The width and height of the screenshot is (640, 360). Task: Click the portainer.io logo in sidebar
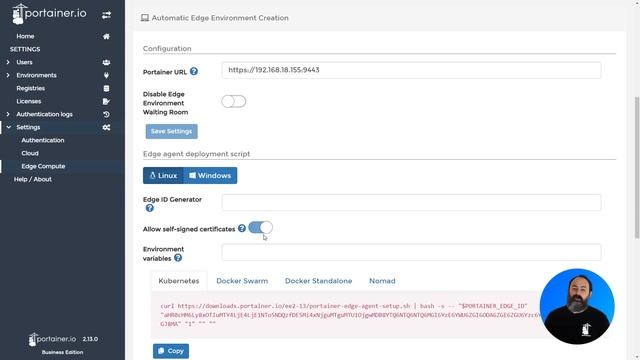coord(49,14)
